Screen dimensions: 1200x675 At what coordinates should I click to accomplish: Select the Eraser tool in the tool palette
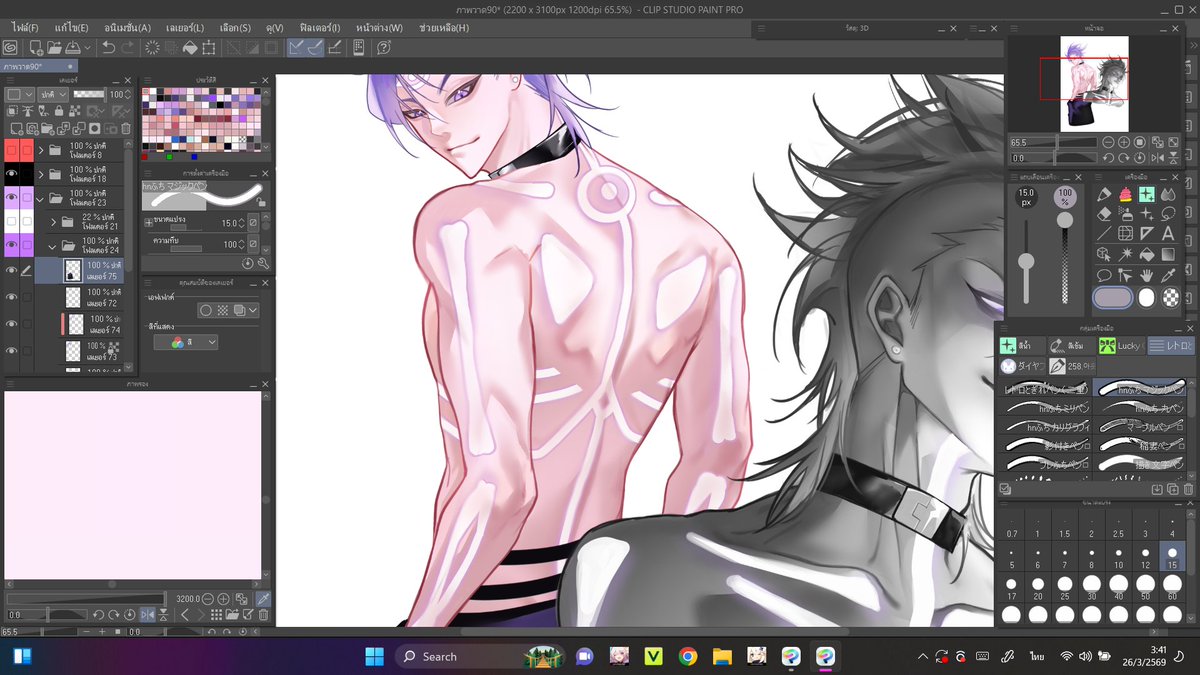pyautogui.click(x=1105, y=214)
